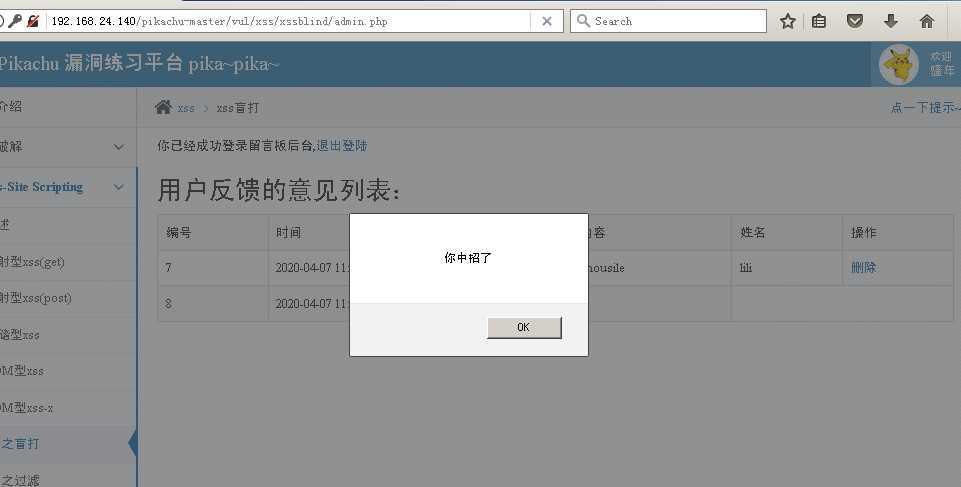Click the 退出登陆 logout link

click(x=341, y=146)
